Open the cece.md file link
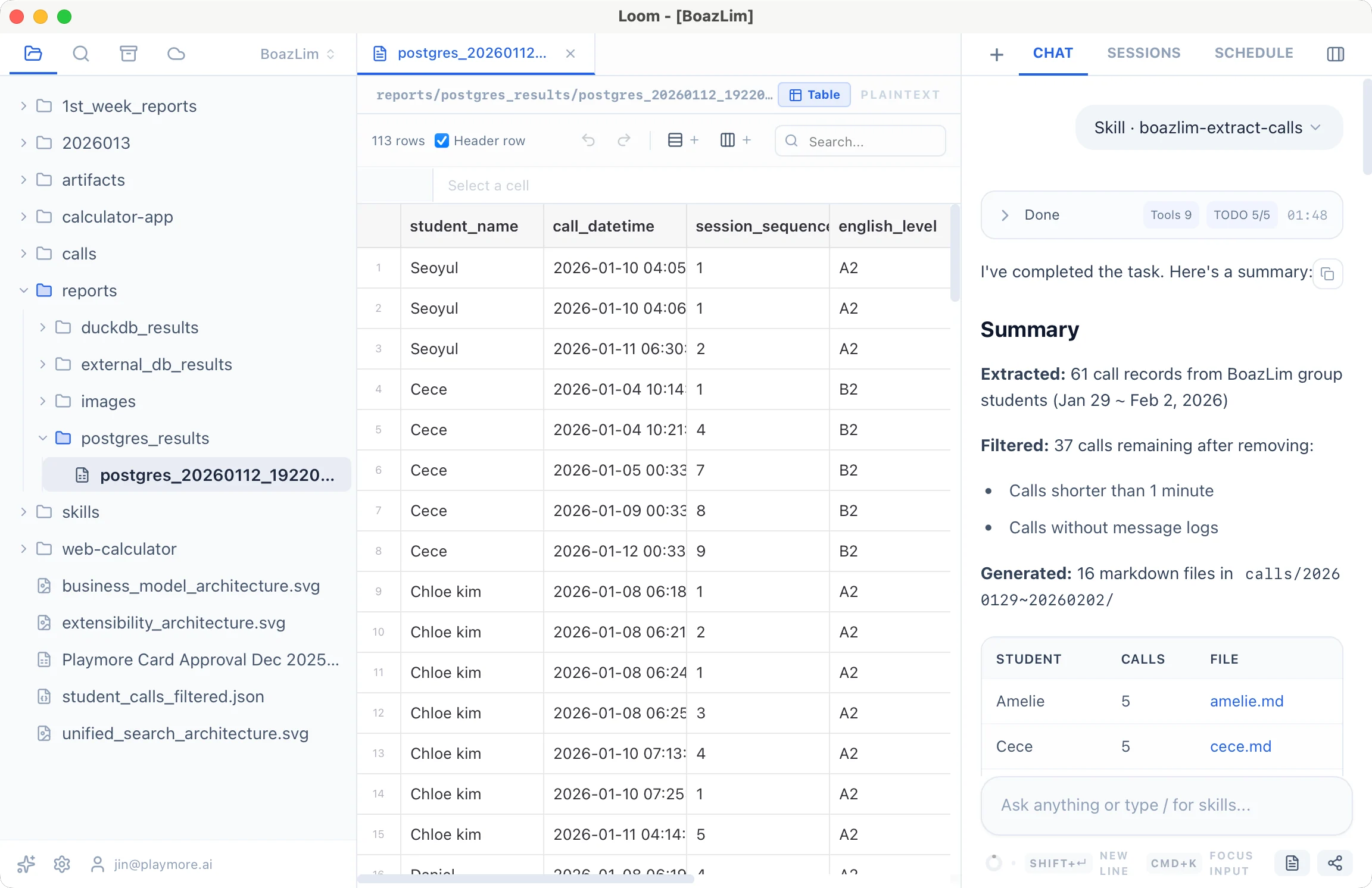The image size is (1372, 888). [1240, 746]
